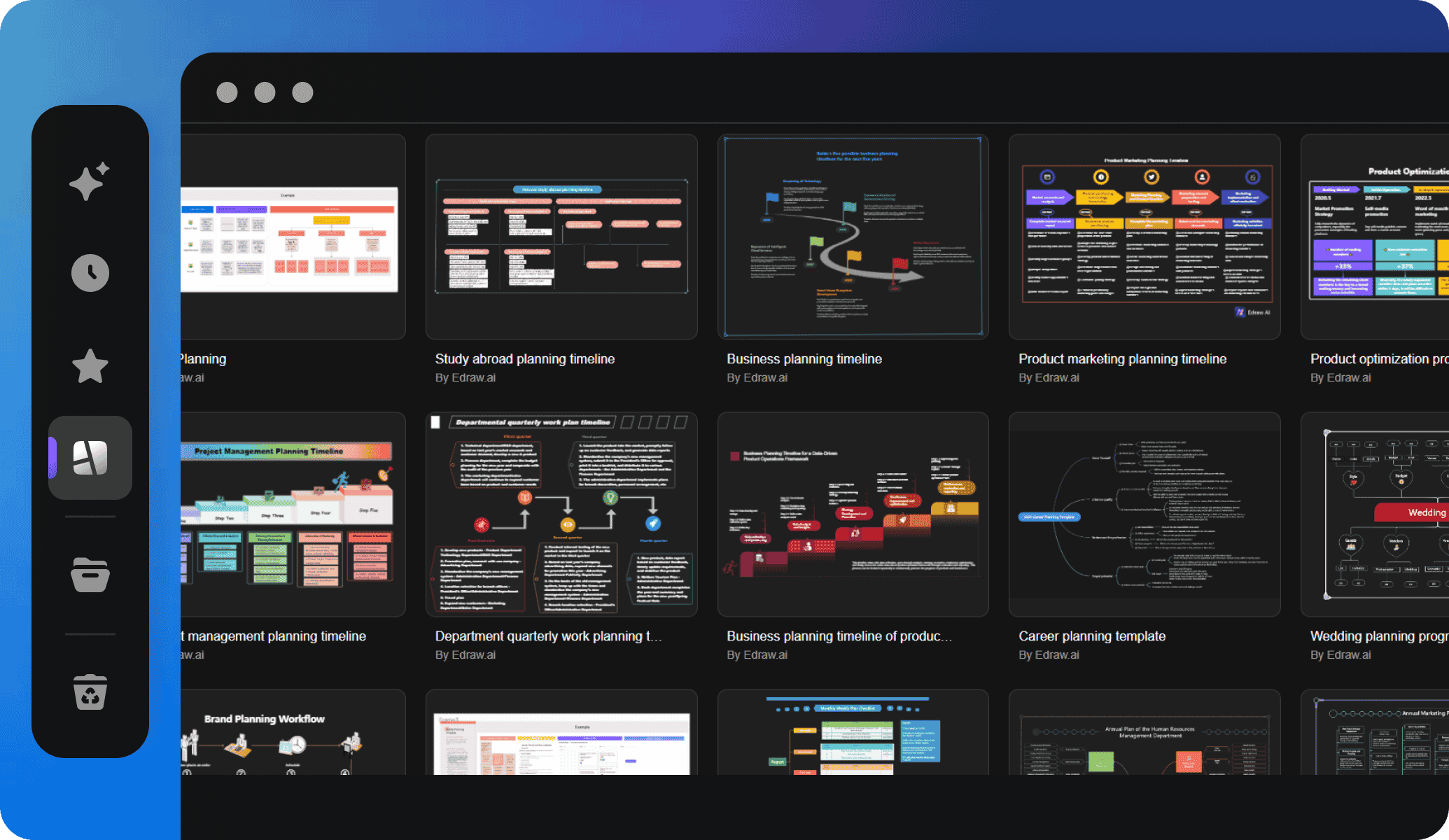The width and height of the screenshot is (1449, 840).
Task: Click 'Career planning template' title
Action: click(1092, 636)
